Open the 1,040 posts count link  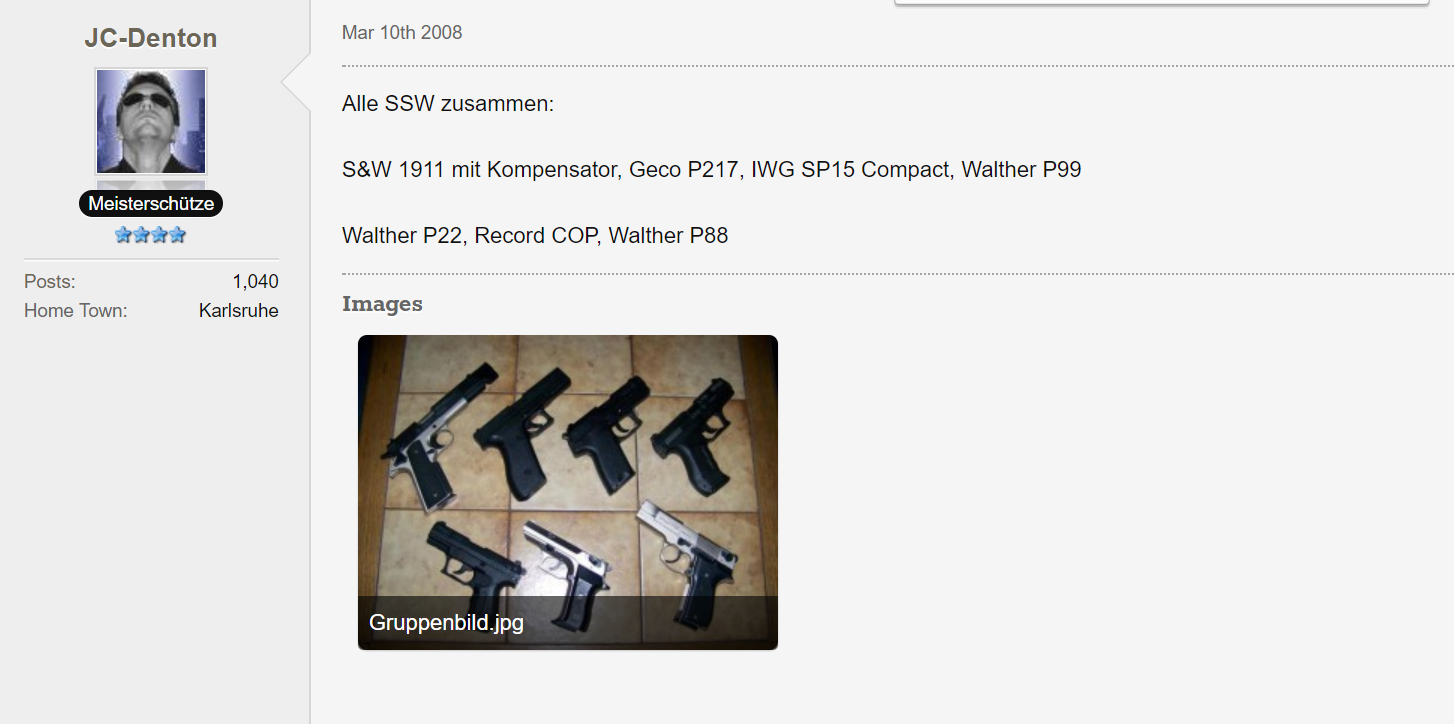coord(255,282)
